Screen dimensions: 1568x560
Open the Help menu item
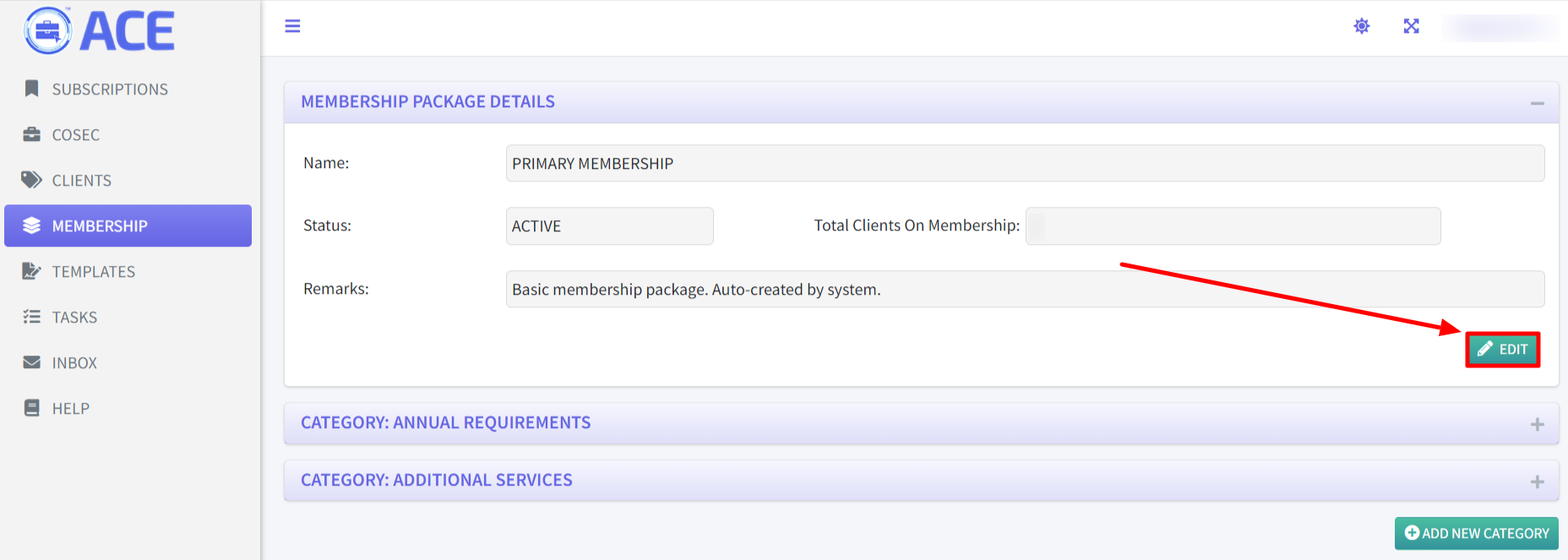tap(70, 409)
